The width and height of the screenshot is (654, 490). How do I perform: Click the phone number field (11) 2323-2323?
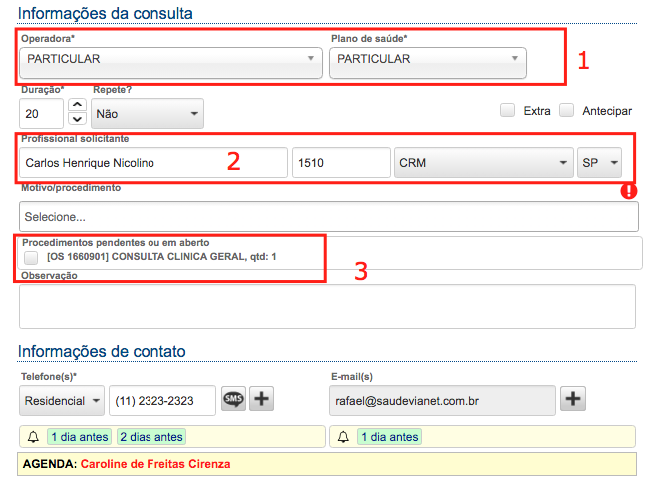point(162,401)
